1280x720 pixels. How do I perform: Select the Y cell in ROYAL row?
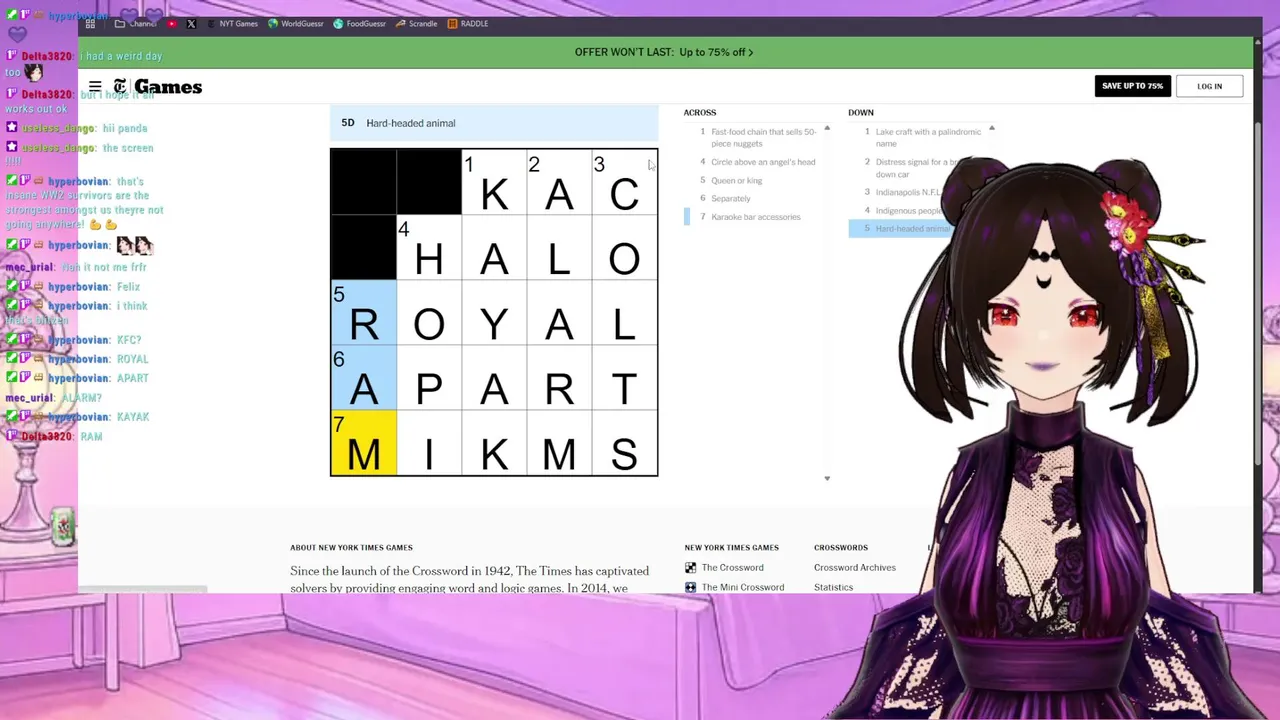click(x=494, y=313)
